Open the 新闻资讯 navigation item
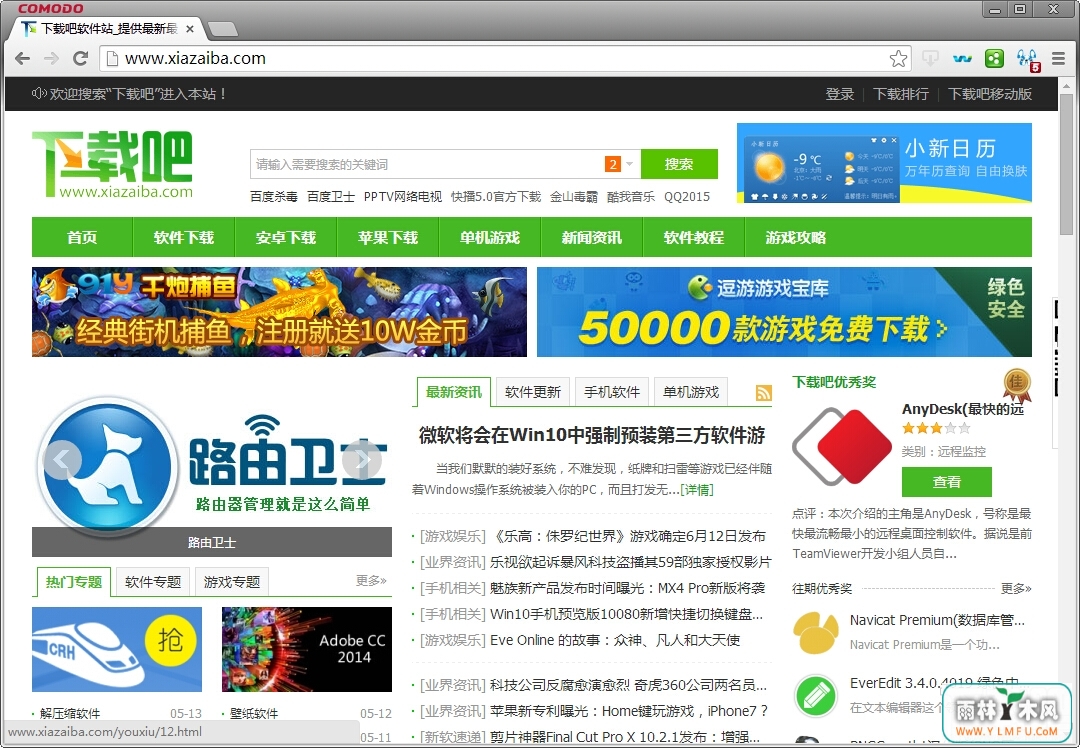 (592, 238)
